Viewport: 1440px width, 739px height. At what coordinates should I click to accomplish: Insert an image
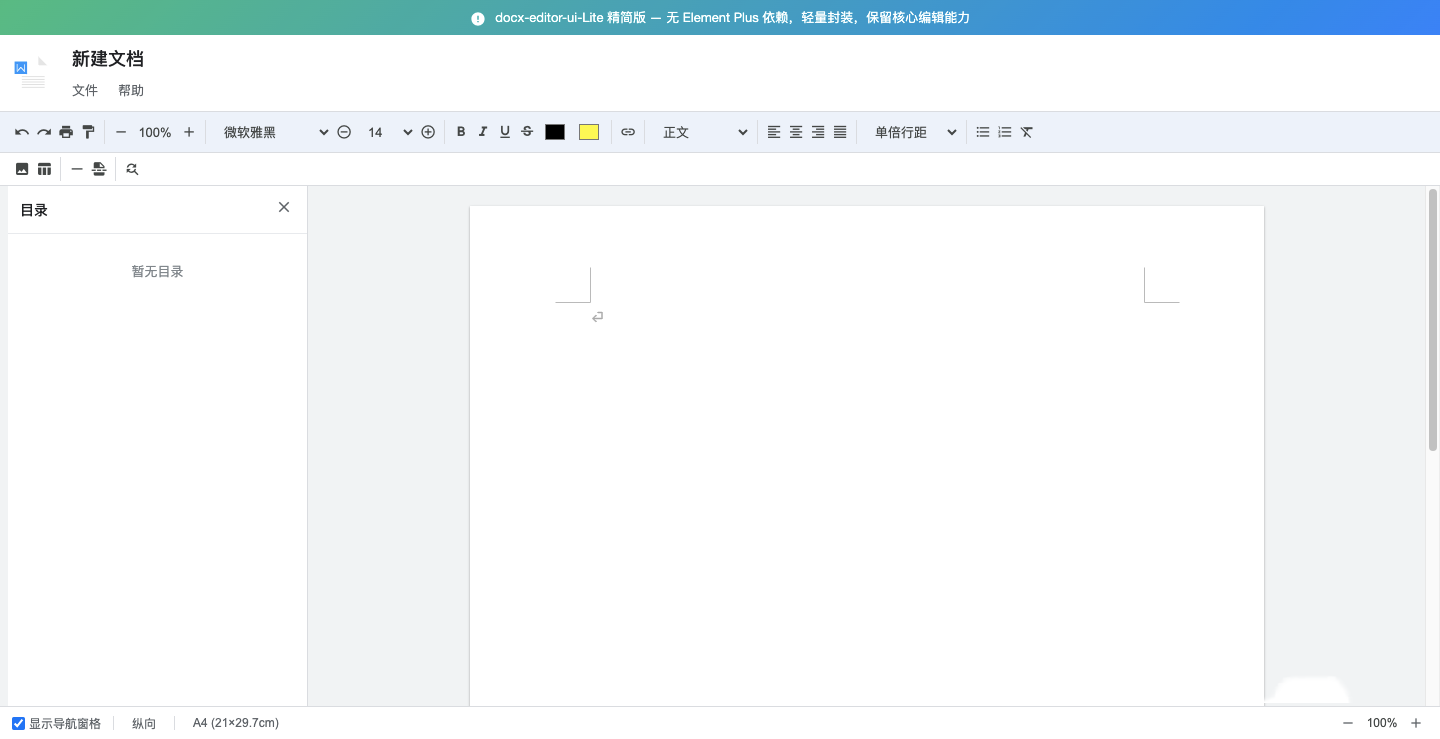coord(22,169)
